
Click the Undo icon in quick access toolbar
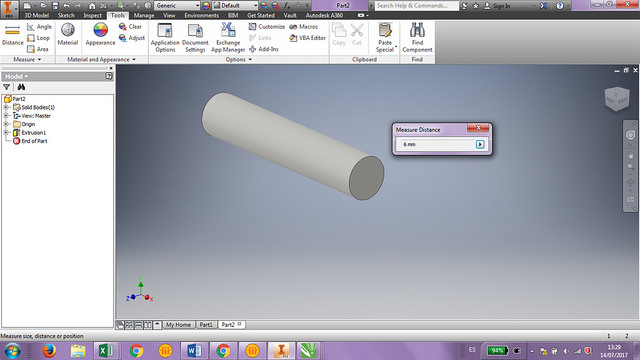(x=67, y=6)
